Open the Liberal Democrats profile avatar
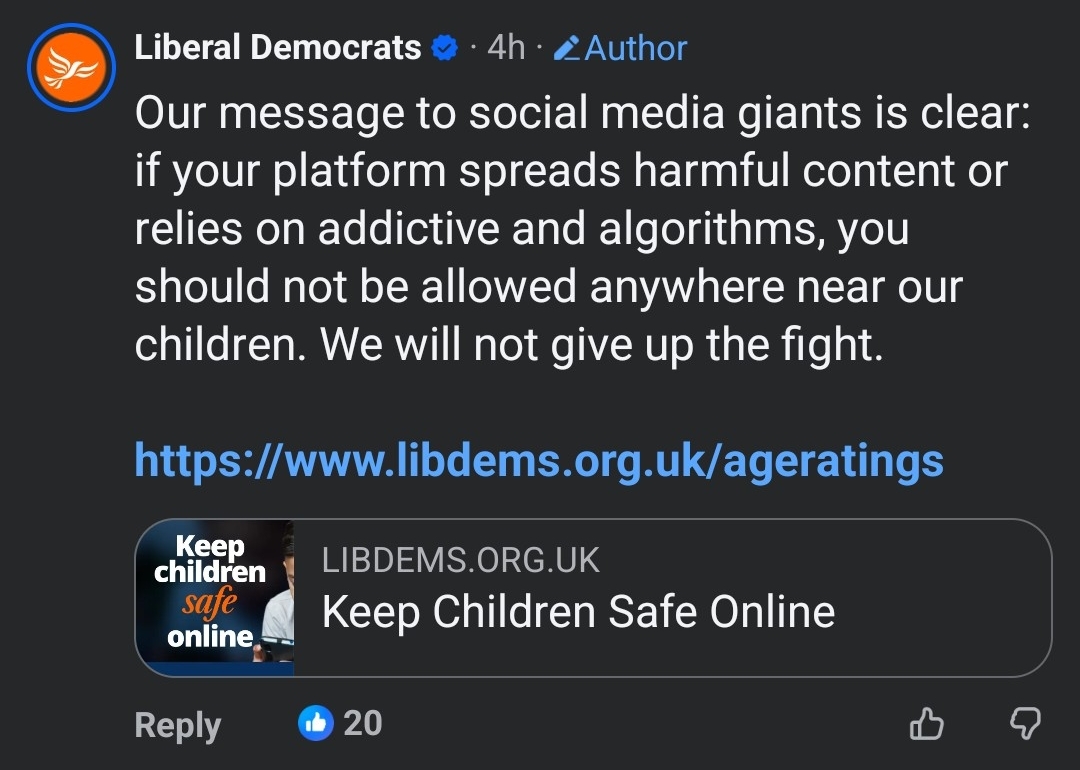1080x770 pixels. [72, 67]
